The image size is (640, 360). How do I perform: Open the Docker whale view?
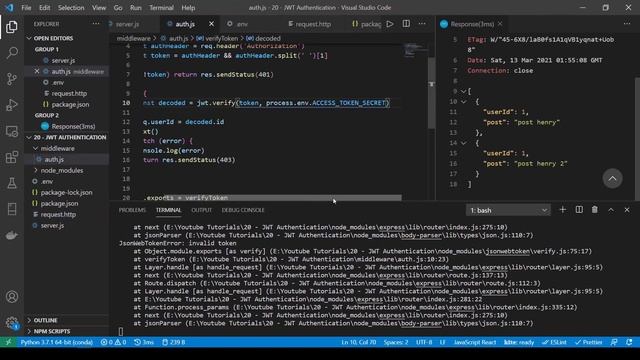pyautogui.click(x=12, y=235)
